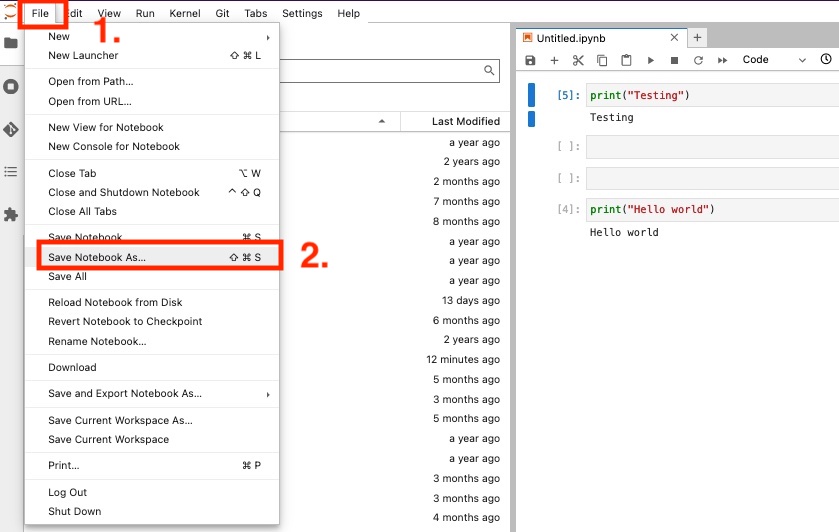Viewport: 839px width, 532px height.
Task: Choose Open from Path... entry
Action: coord(152,81)
